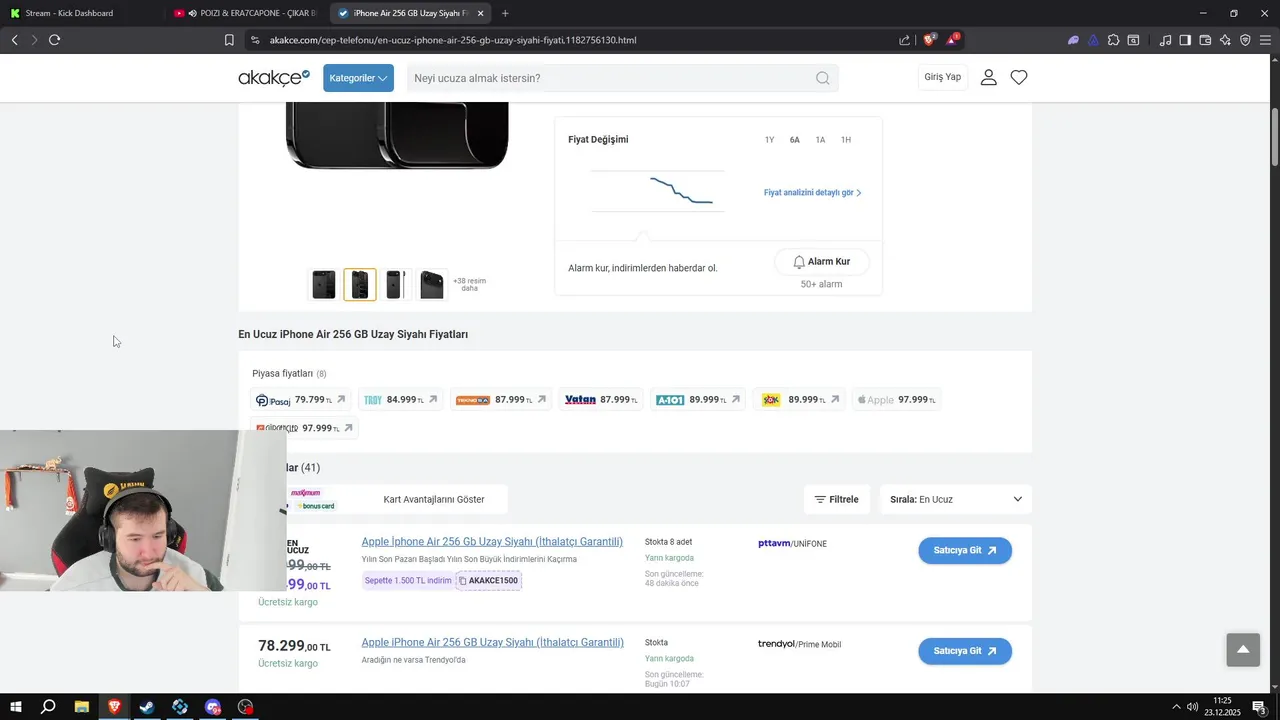The height and width of the screenshot is (720, 1280).
Task: Open the Filtrele button
Action: click(x=837, y=499)
